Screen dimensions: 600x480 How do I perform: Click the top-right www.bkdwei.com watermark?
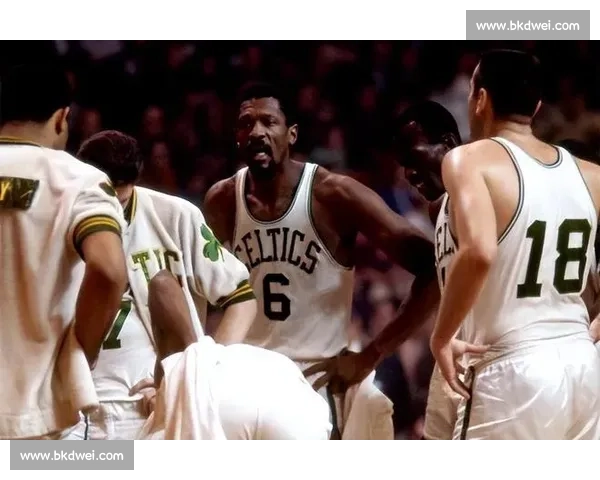pos(527,25)
